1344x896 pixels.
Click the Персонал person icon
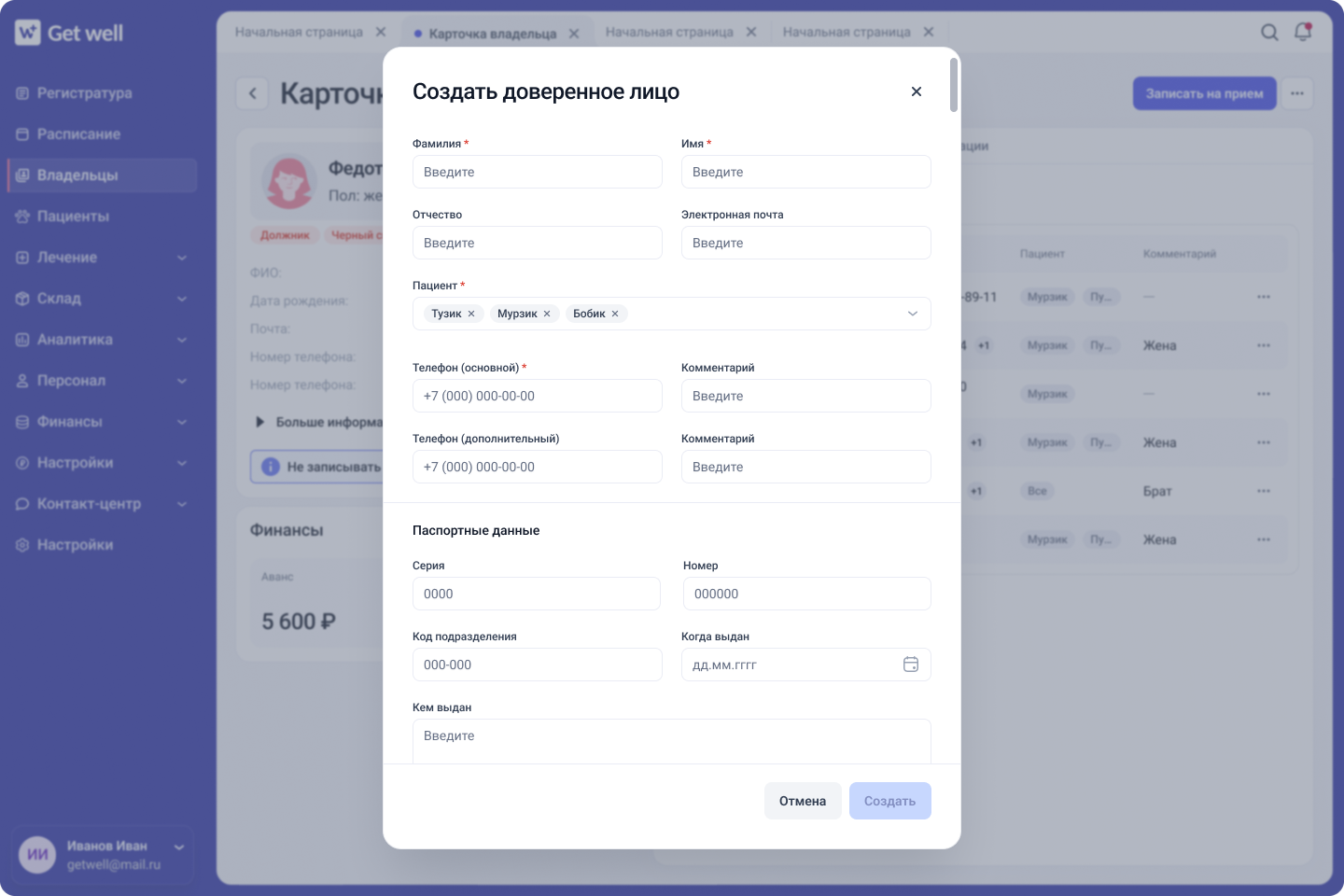point(22,381)
